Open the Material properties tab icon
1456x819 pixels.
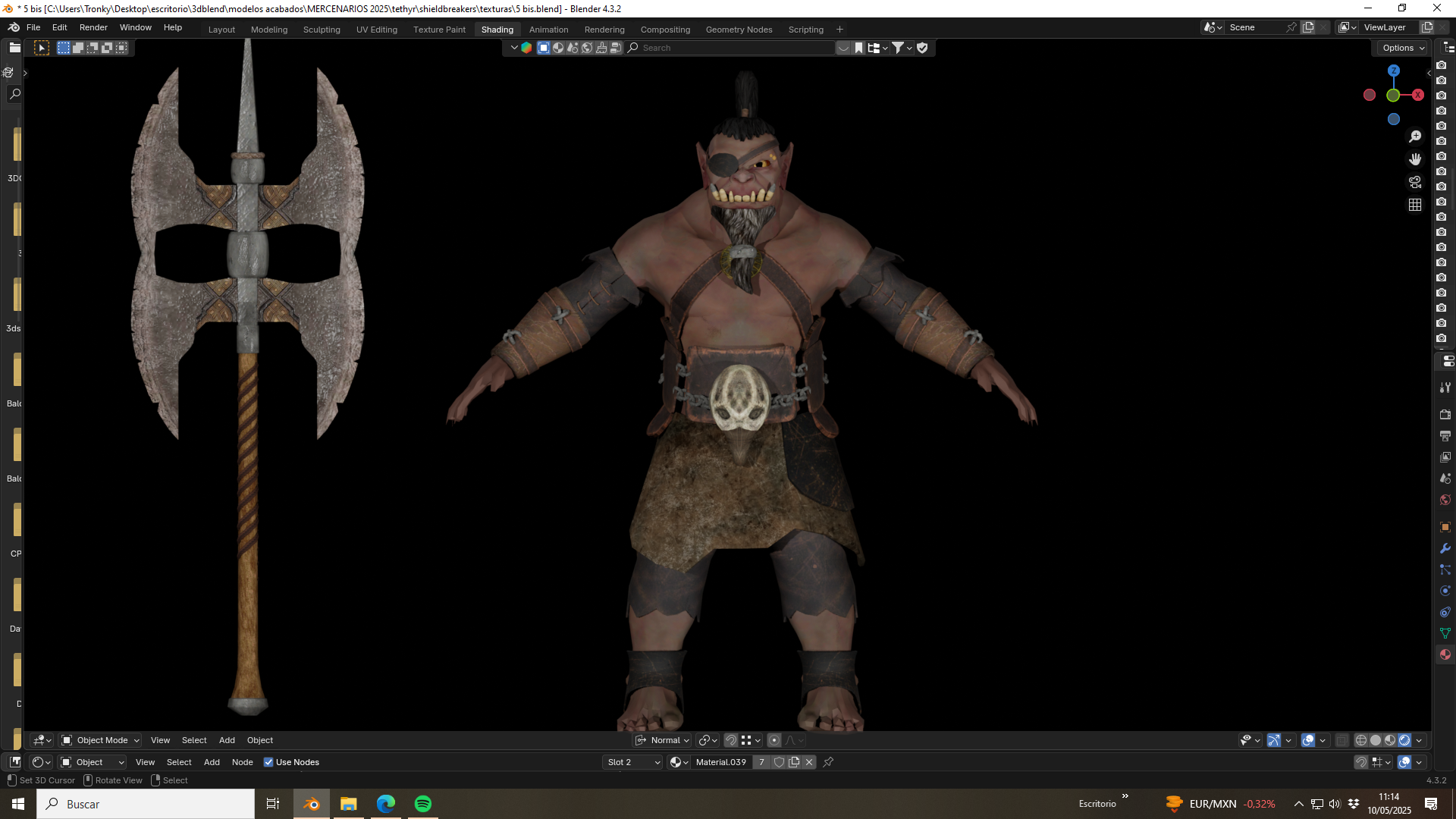(x=1445, y=654)
